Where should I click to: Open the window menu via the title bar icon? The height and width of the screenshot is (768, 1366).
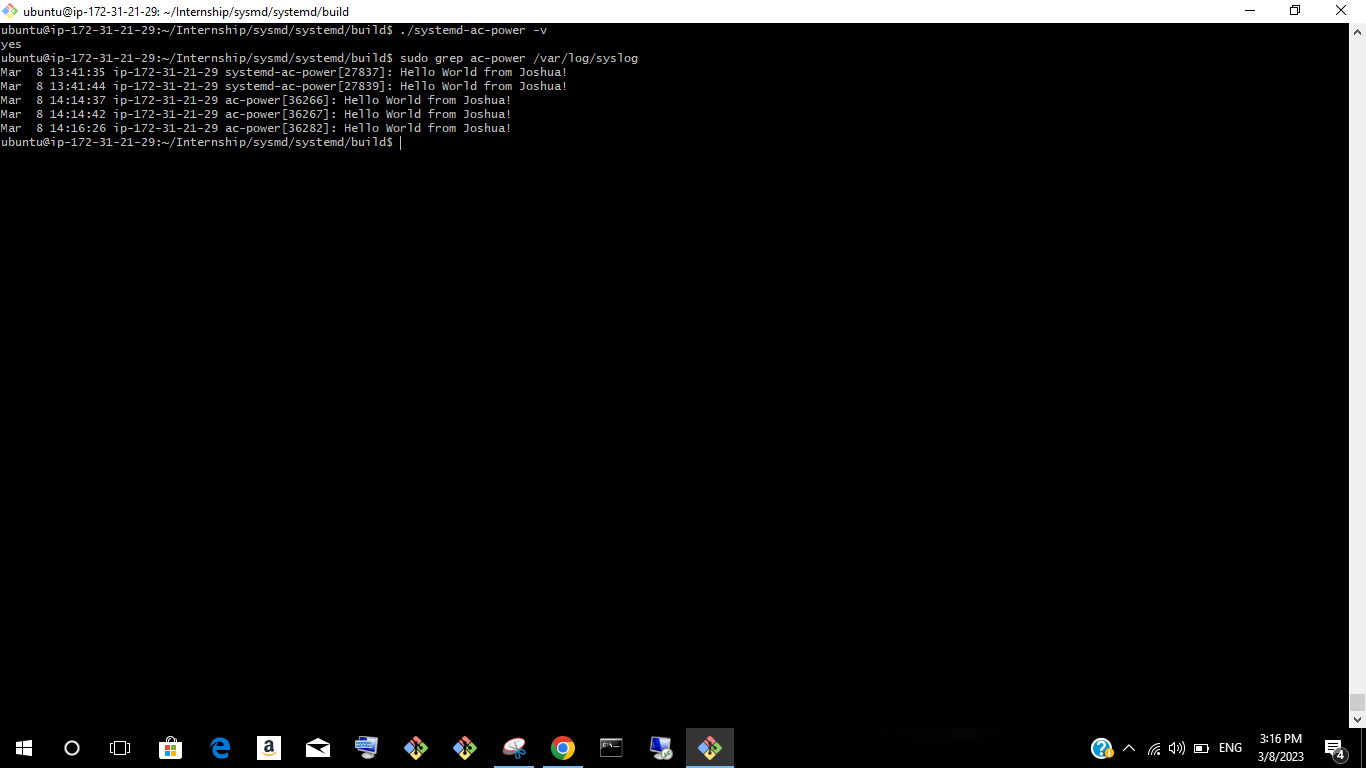coord(10,11)
